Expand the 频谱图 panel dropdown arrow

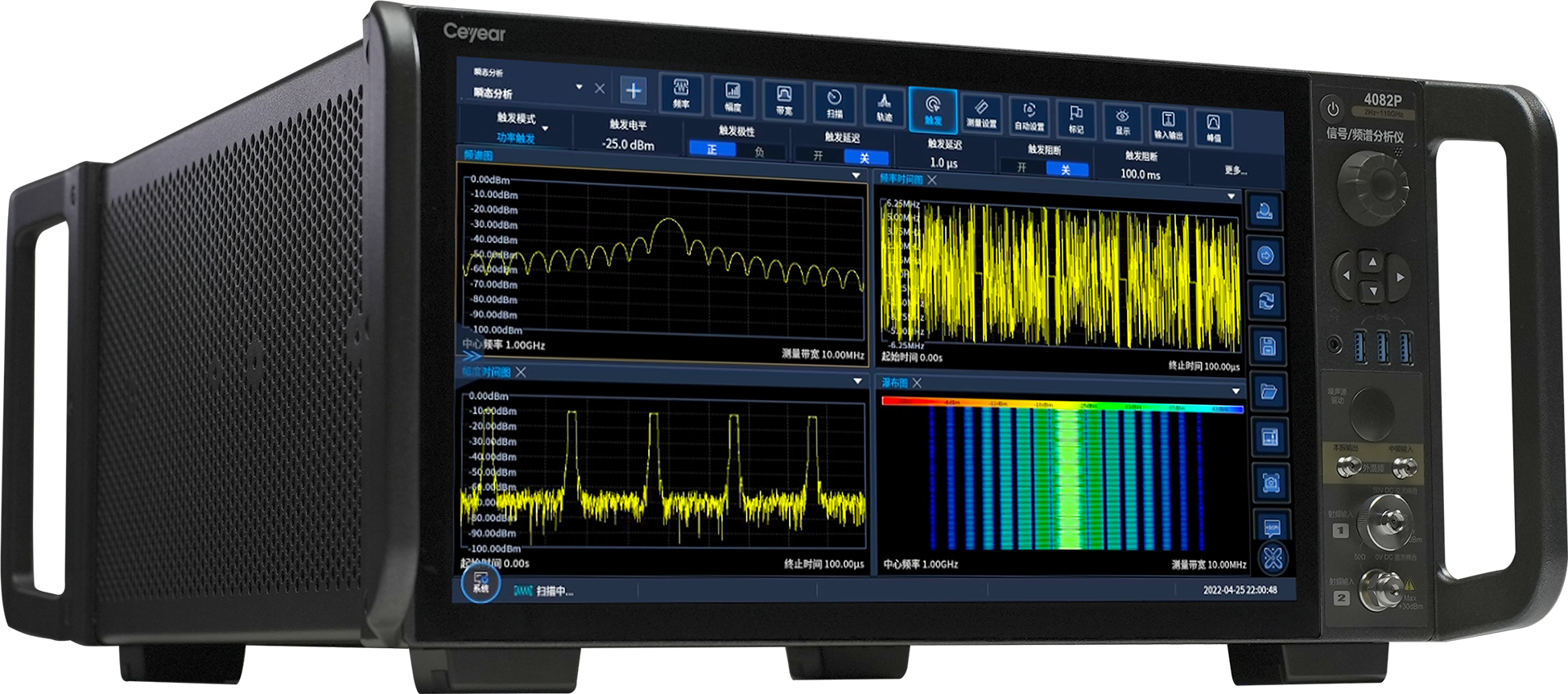point(856,176)
